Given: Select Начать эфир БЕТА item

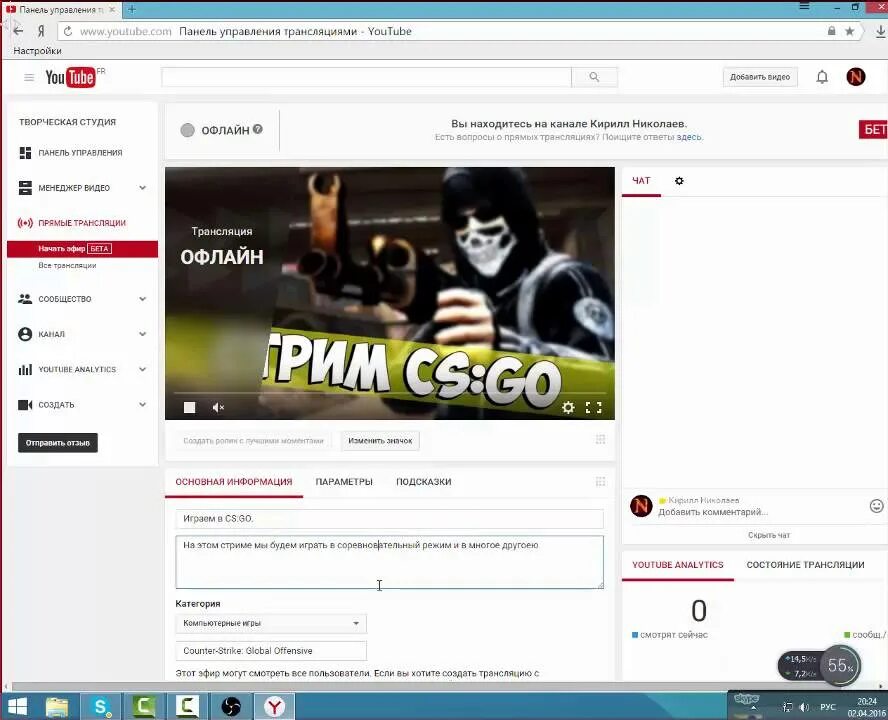Looking at the screenshot, I should coord(82,249).
